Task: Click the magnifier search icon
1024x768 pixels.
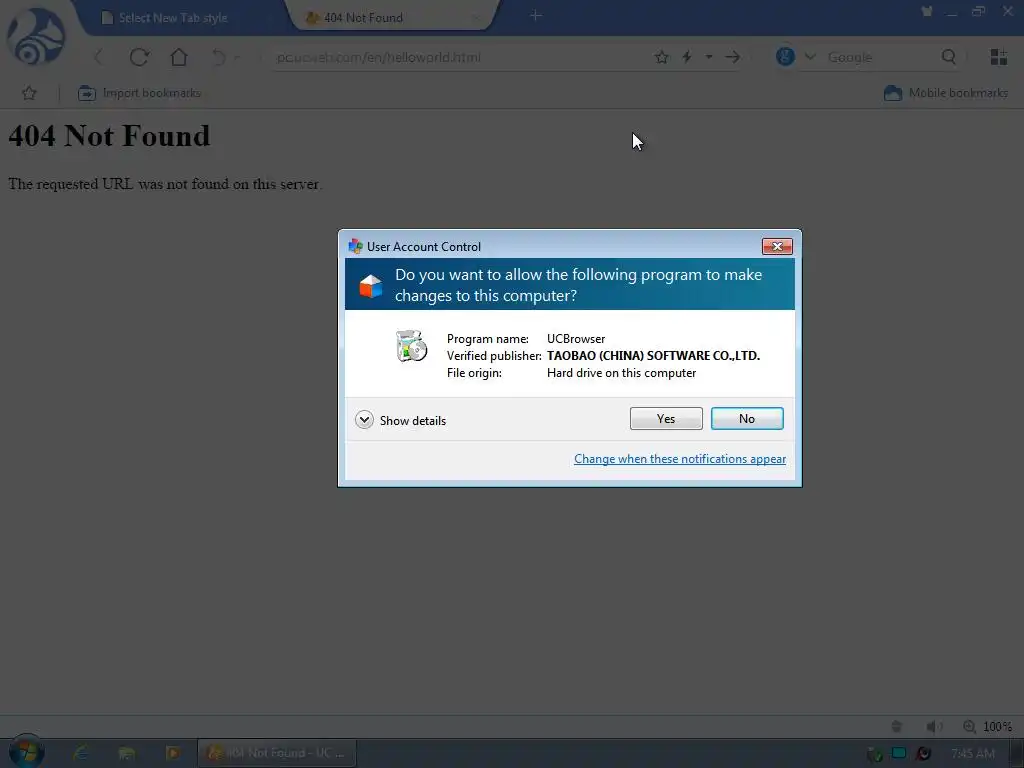Action: click(x=949, y=57)
